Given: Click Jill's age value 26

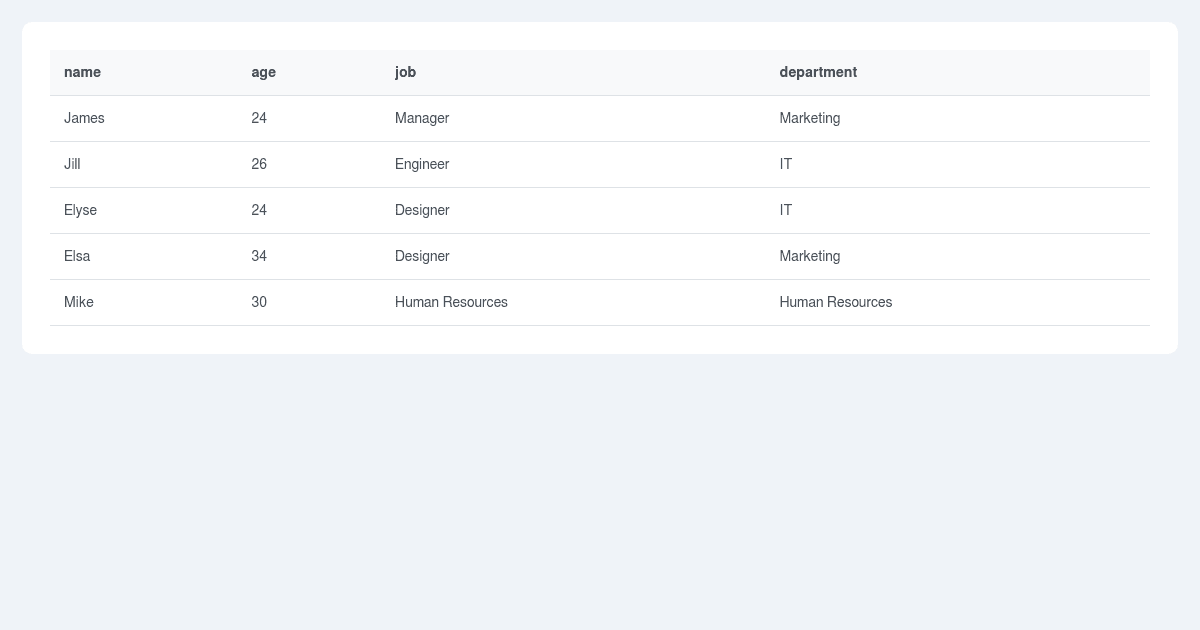Looking at the screenshot, I should [x=309, y=164].
